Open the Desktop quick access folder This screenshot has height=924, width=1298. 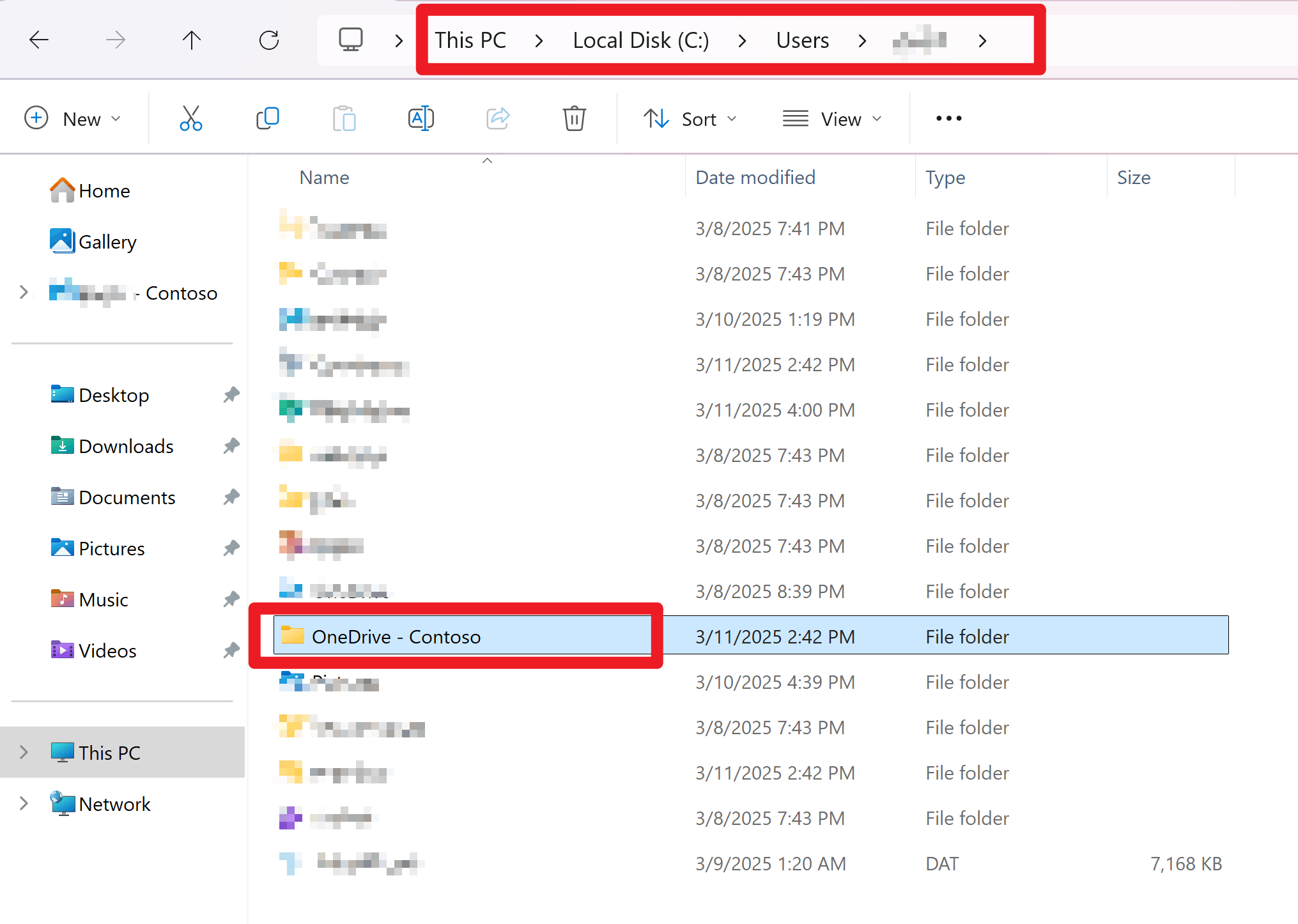pyautogui.click(x=100, y=395)
